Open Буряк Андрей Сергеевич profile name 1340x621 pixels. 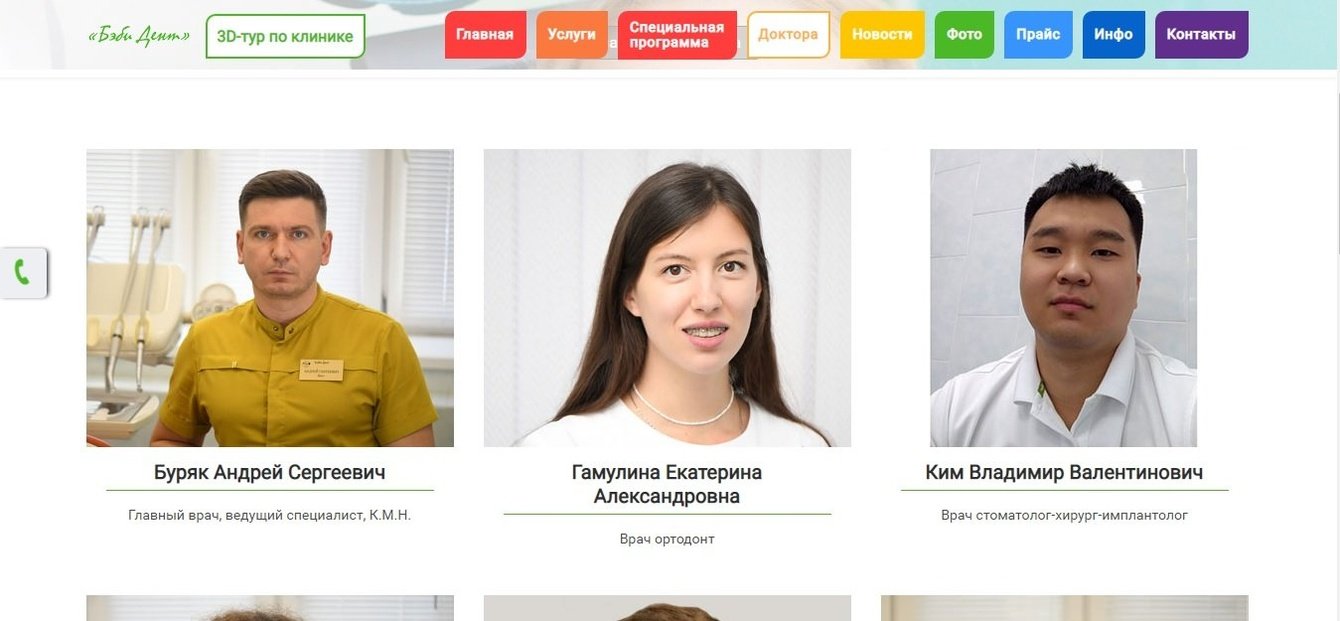pos(270,472)
